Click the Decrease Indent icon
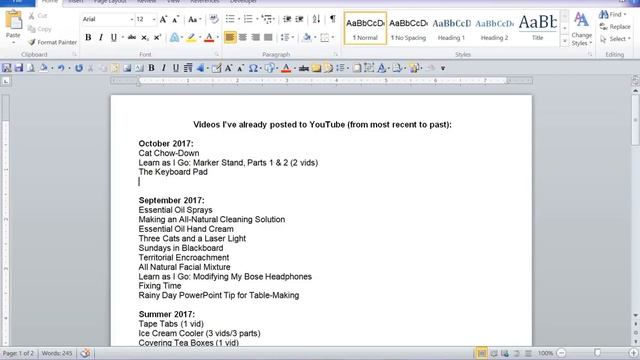This screenshot has height=360, width=640. [x=287, y=19]
